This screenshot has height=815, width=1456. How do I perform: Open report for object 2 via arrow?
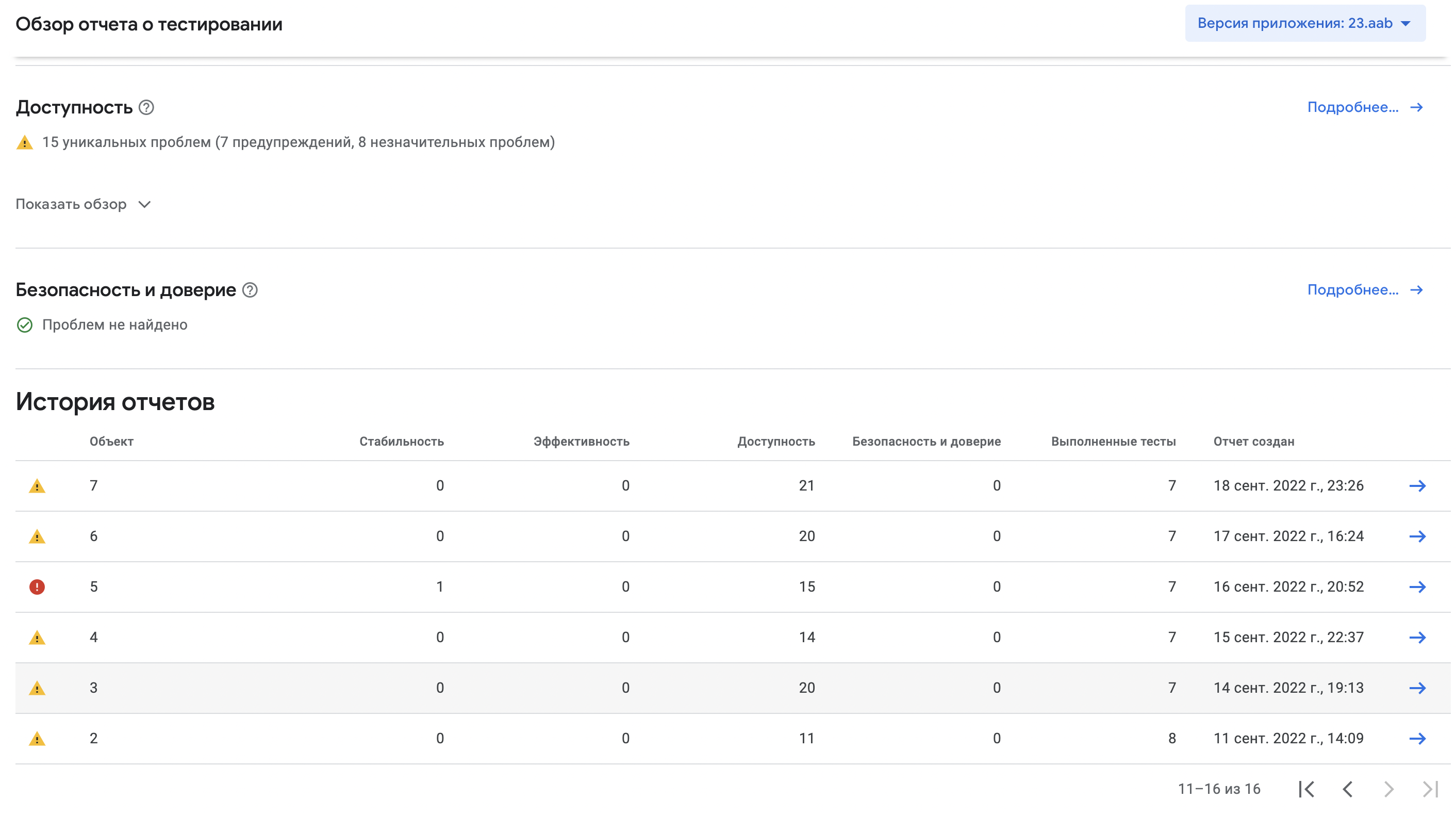(1417, 739)
